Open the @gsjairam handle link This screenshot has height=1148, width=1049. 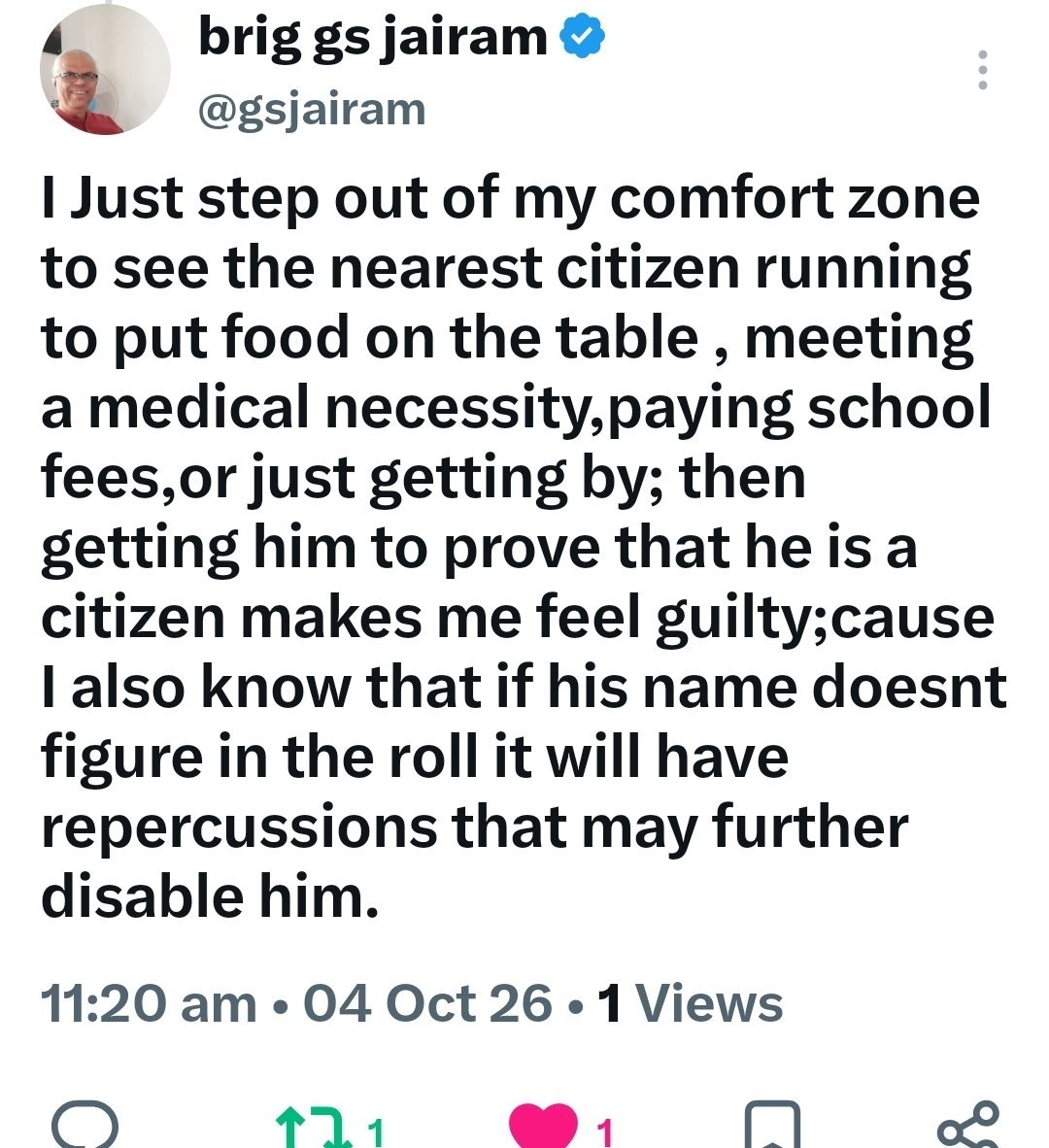pos(312,111)
